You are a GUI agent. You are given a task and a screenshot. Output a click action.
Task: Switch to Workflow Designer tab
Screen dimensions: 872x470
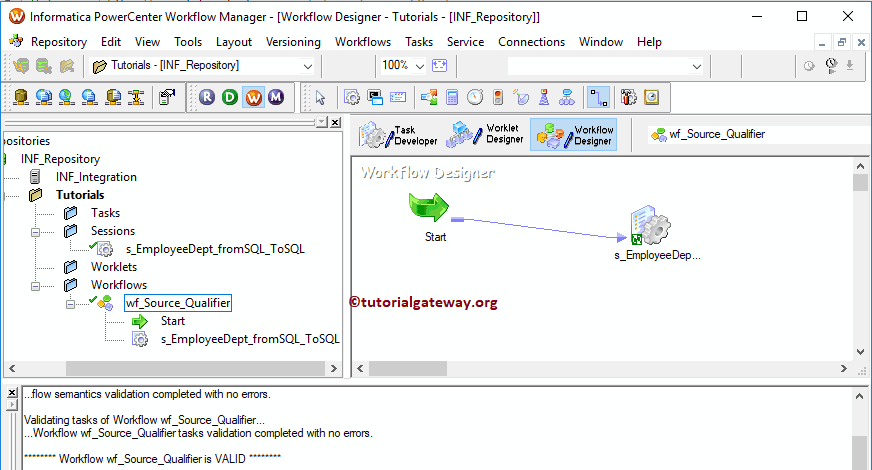point(573,135)
